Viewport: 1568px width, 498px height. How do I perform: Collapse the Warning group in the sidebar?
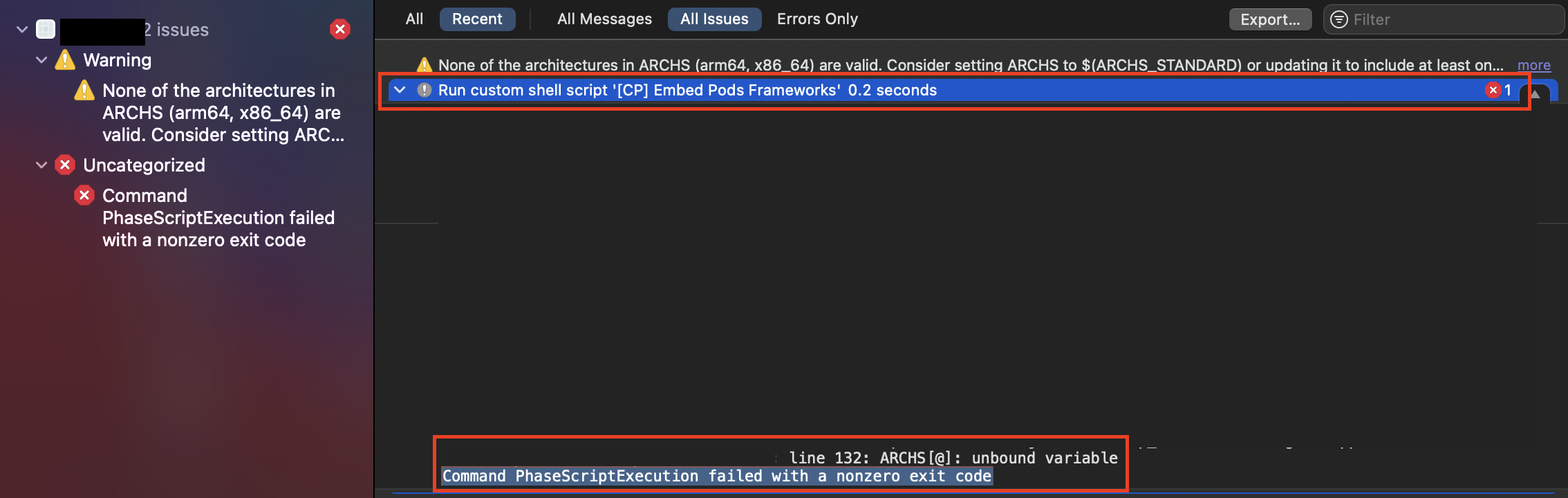(x=40, y=60)
